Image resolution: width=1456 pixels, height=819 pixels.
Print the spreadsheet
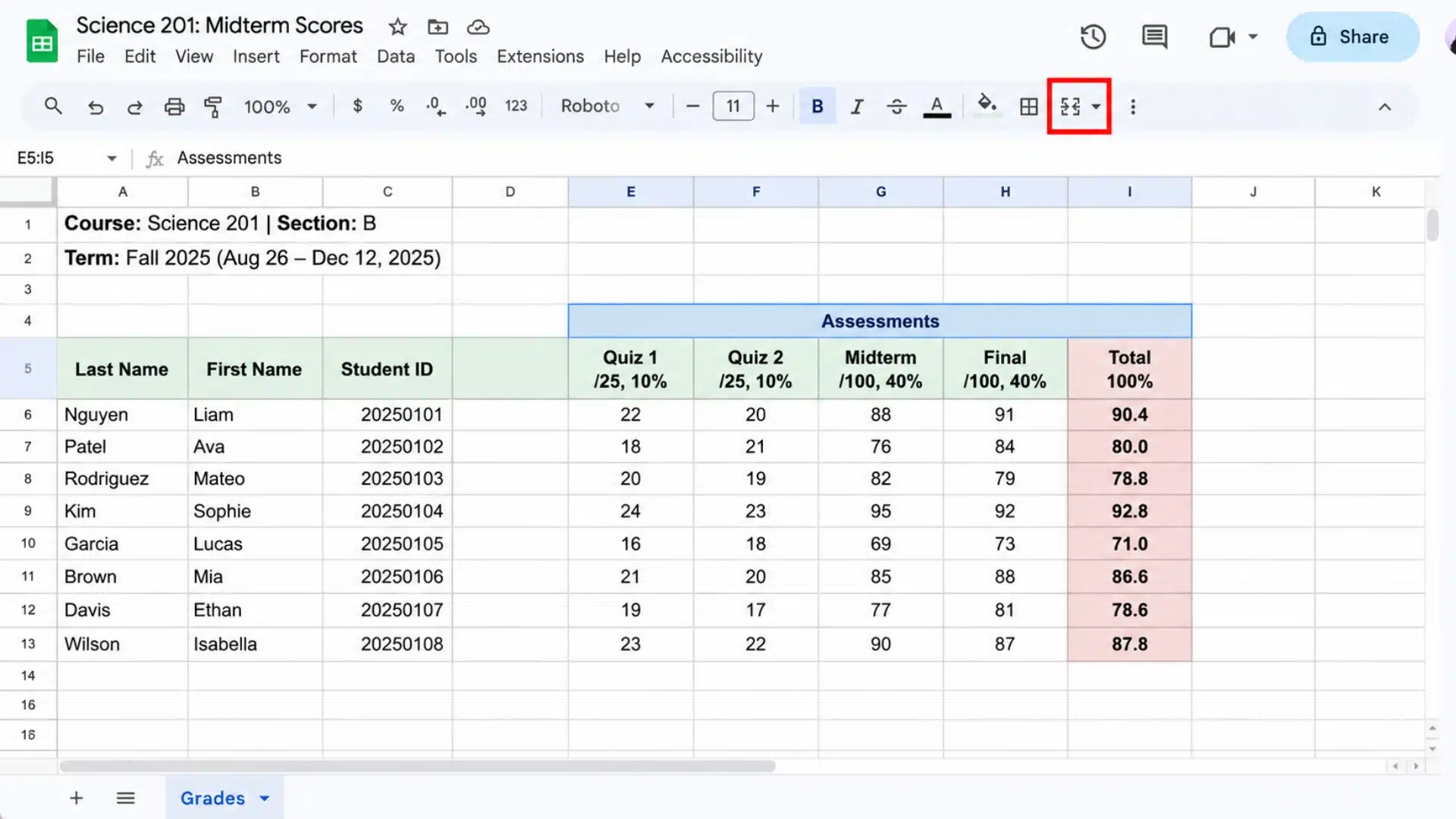(174, 107)
